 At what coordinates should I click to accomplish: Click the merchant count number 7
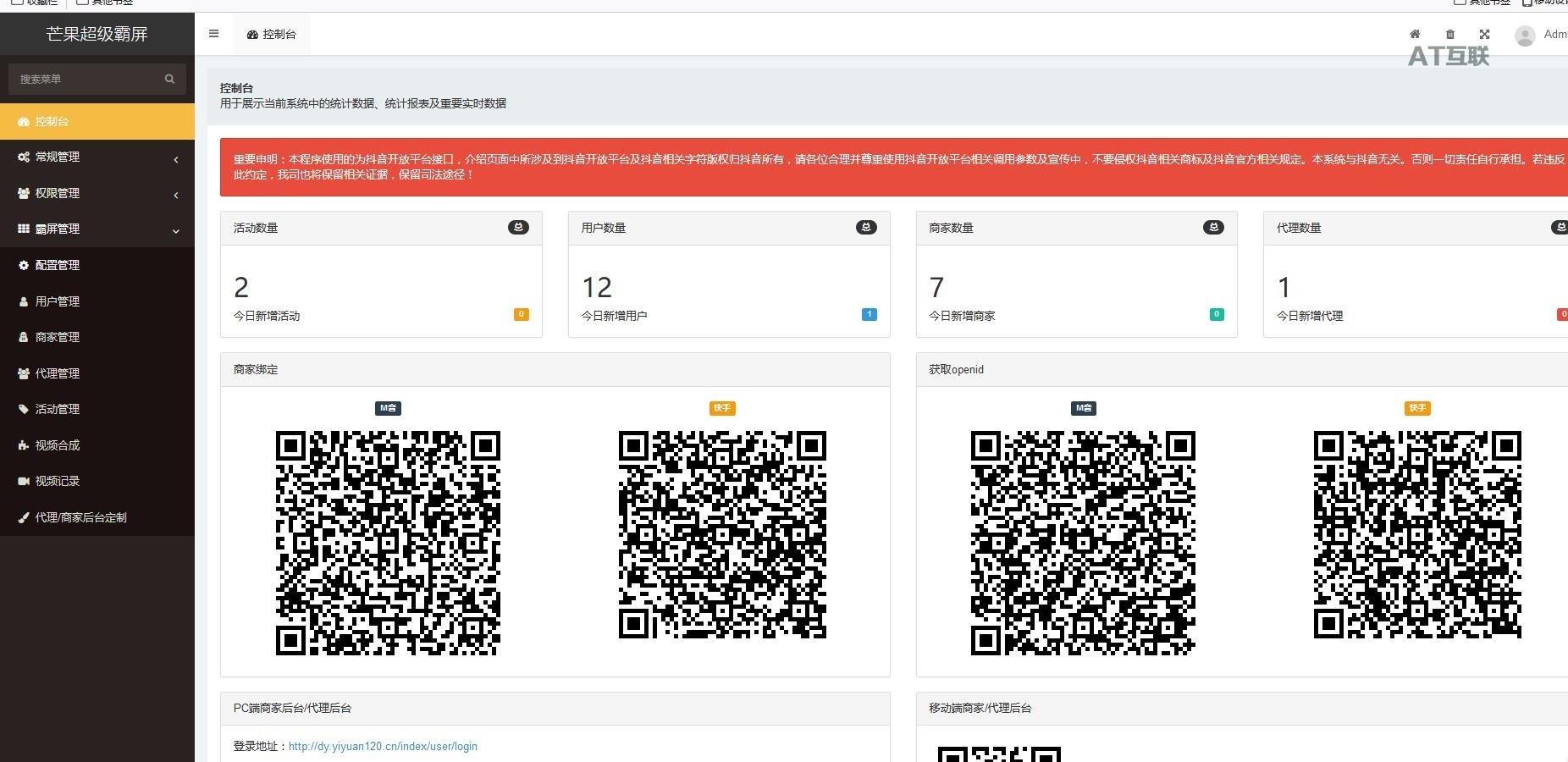(x=936, y=288)
